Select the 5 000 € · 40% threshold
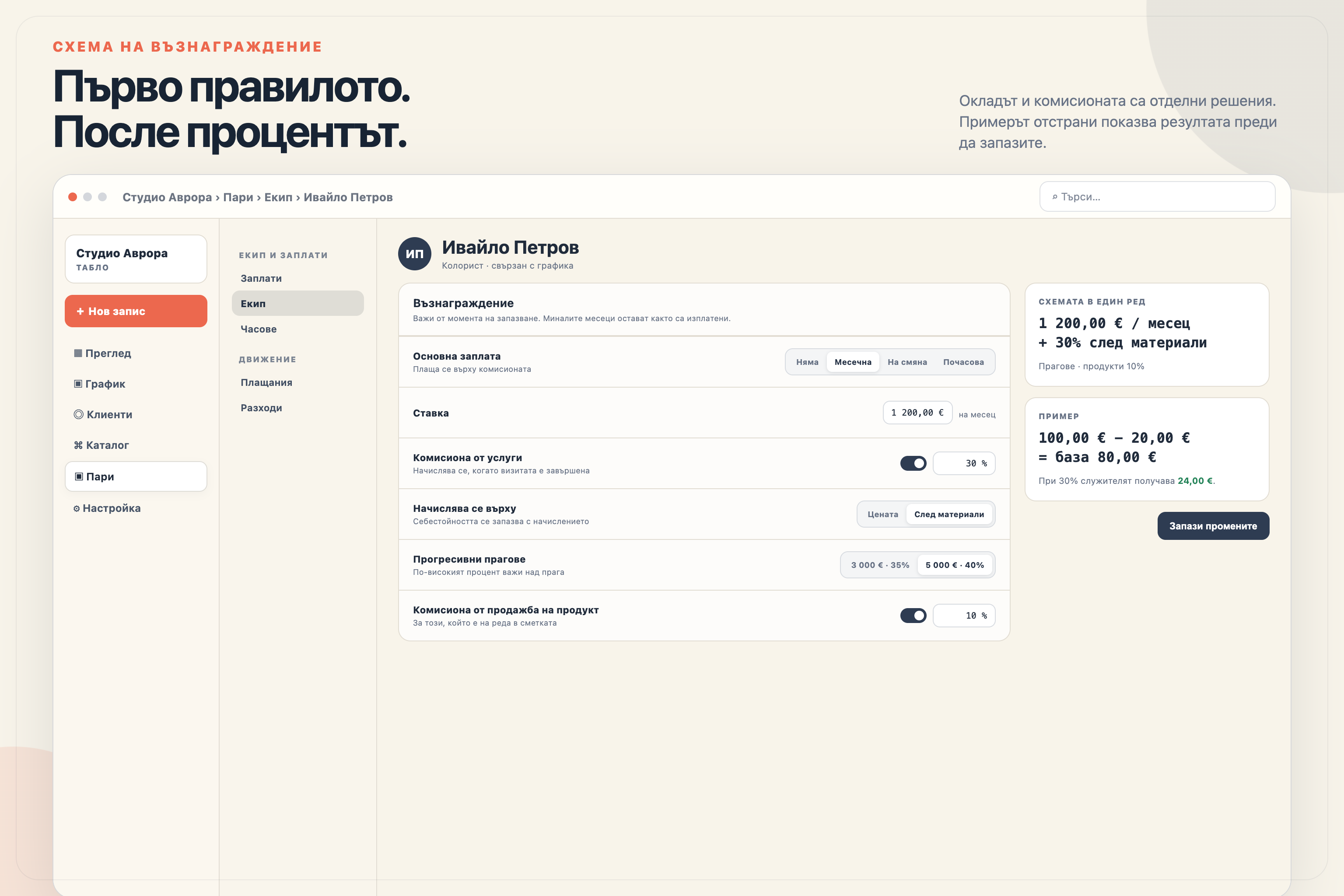The image size is (1344, 896). click(955, 565)
